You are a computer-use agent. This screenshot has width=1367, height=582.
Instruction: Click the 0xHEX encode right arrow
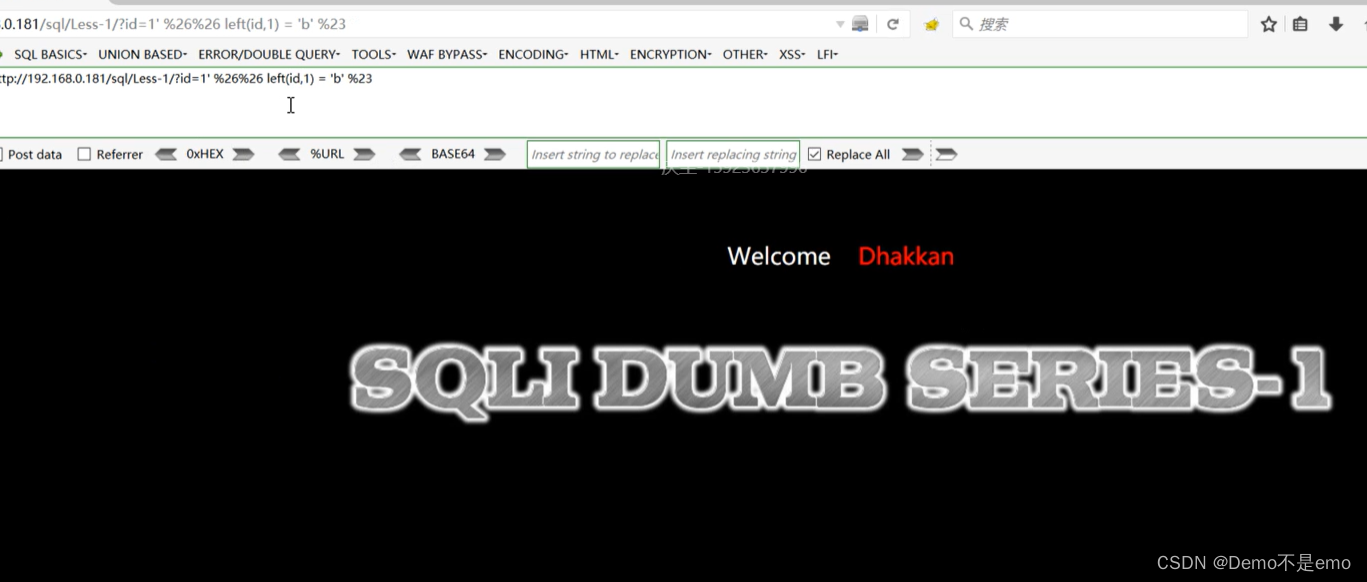pyautogui.click(x=244, y=154)
